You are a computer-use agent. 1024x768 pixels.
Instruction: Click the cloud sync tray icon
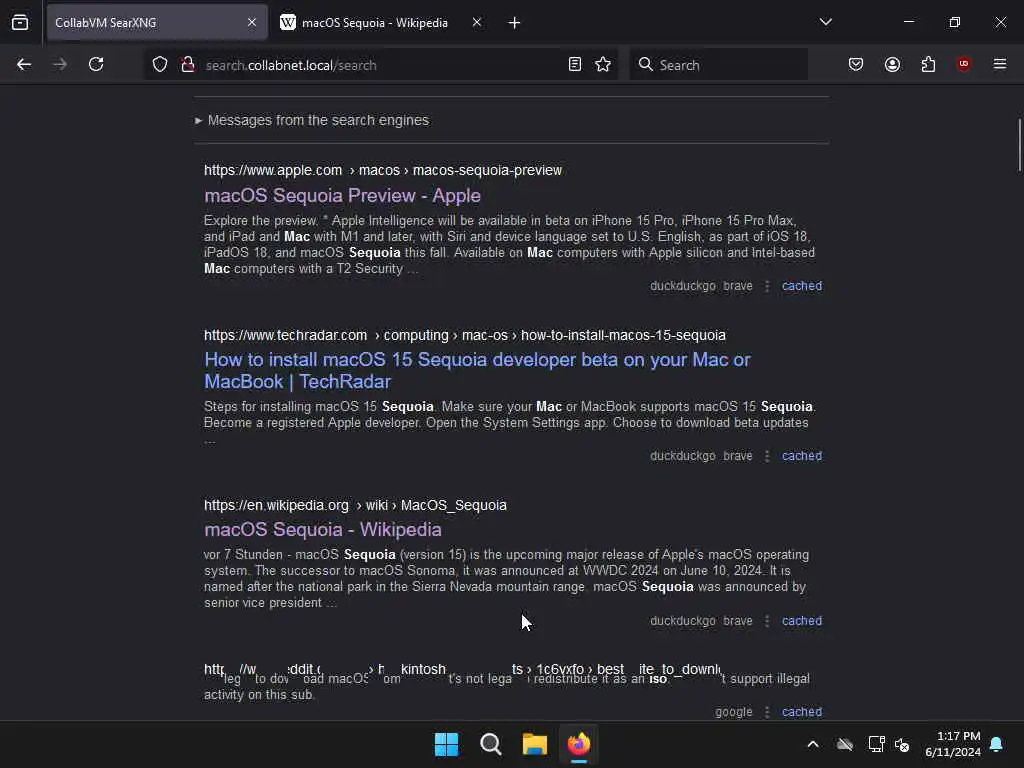pyautogui.click(x=845, y=744)
